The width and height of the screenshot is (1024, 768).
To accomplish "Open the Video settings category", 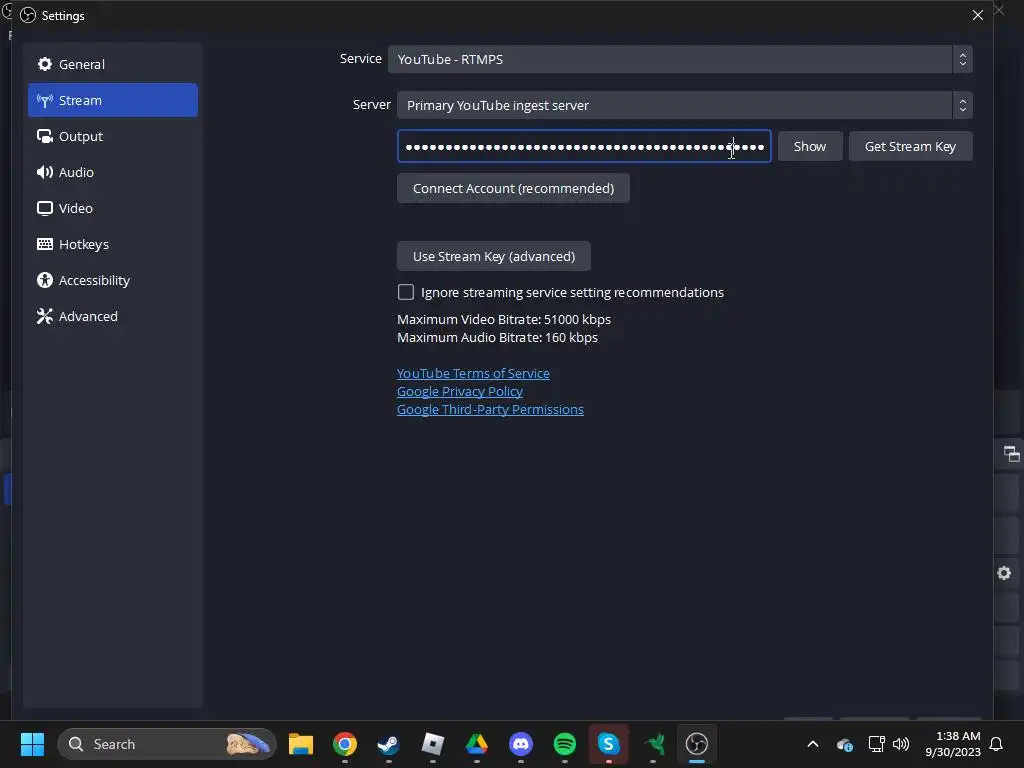I will (x=112, y=208).
